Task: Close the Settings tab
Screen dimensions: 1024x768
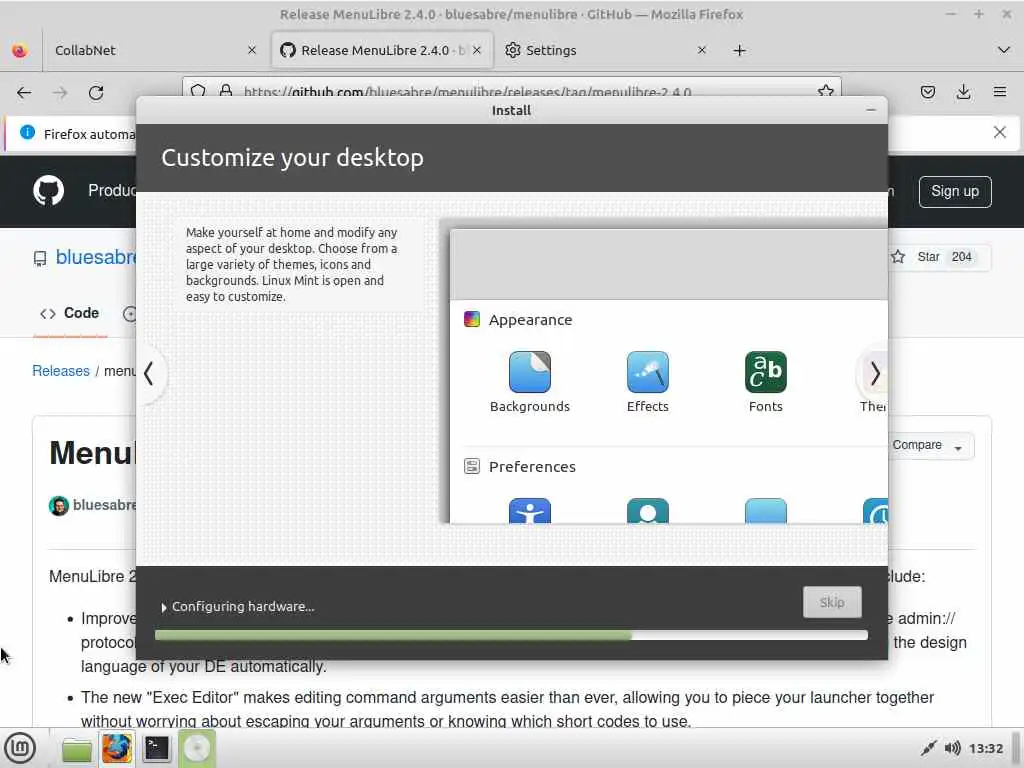Action: point(701,50)
